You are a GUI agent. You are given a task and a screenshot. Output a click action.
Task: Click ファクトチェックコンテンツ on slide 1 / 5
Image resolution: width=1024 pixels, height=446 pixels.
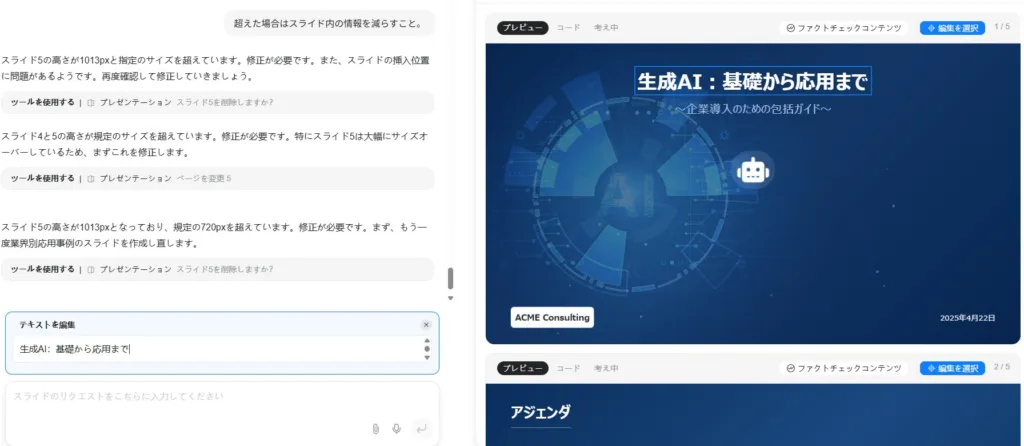point(843,28)
